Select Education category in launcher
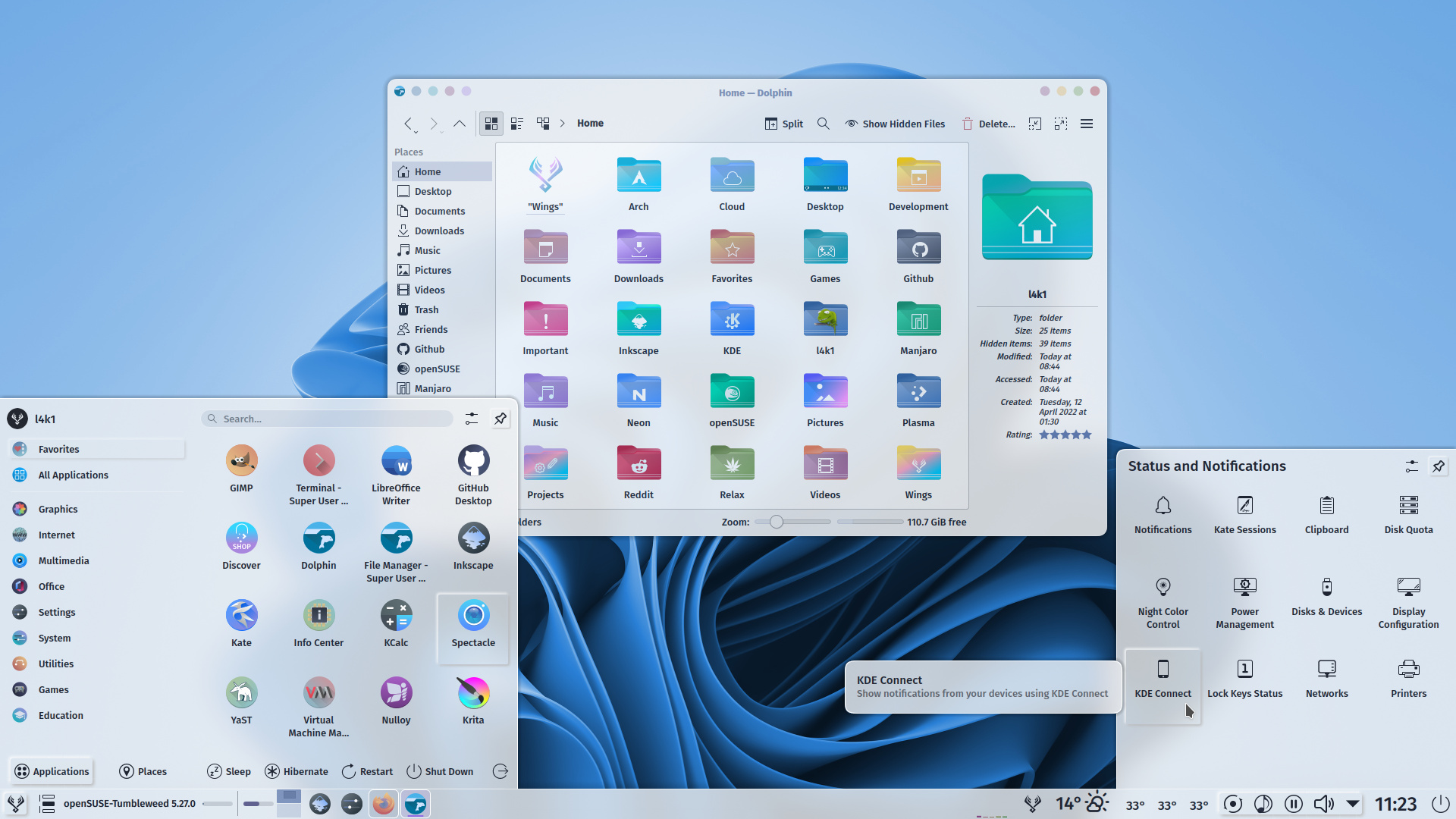This screenshot has height=819, width=1456. click(x=96, y=715)
